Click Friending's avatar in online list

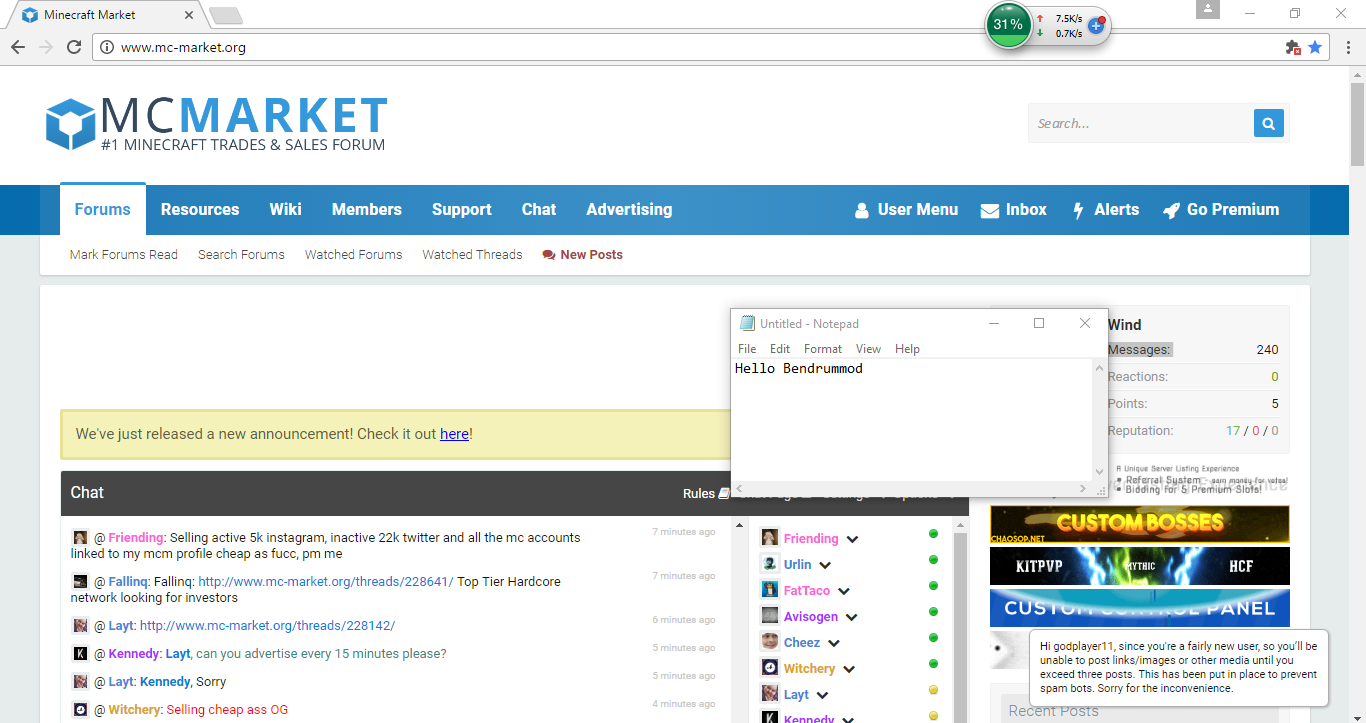(x=770, y=538)
